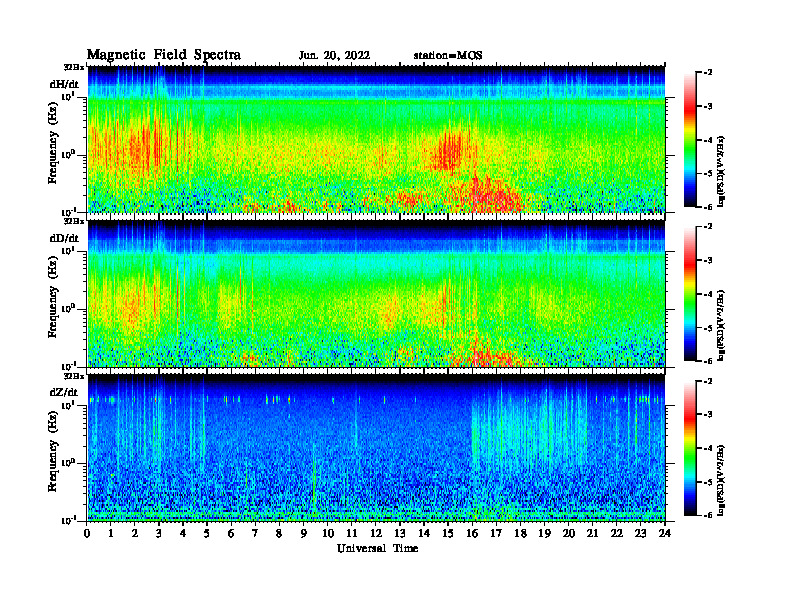Click the "Magnetic Field Spectra" title
The image size is (792, 612).
164,55
